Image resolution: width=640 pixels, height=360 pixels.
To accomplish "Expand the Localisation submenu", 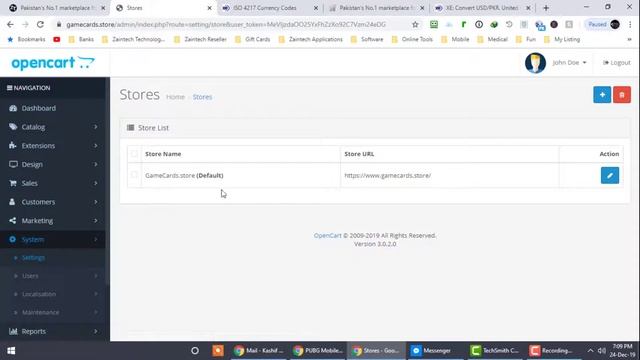I will [53, 294].
